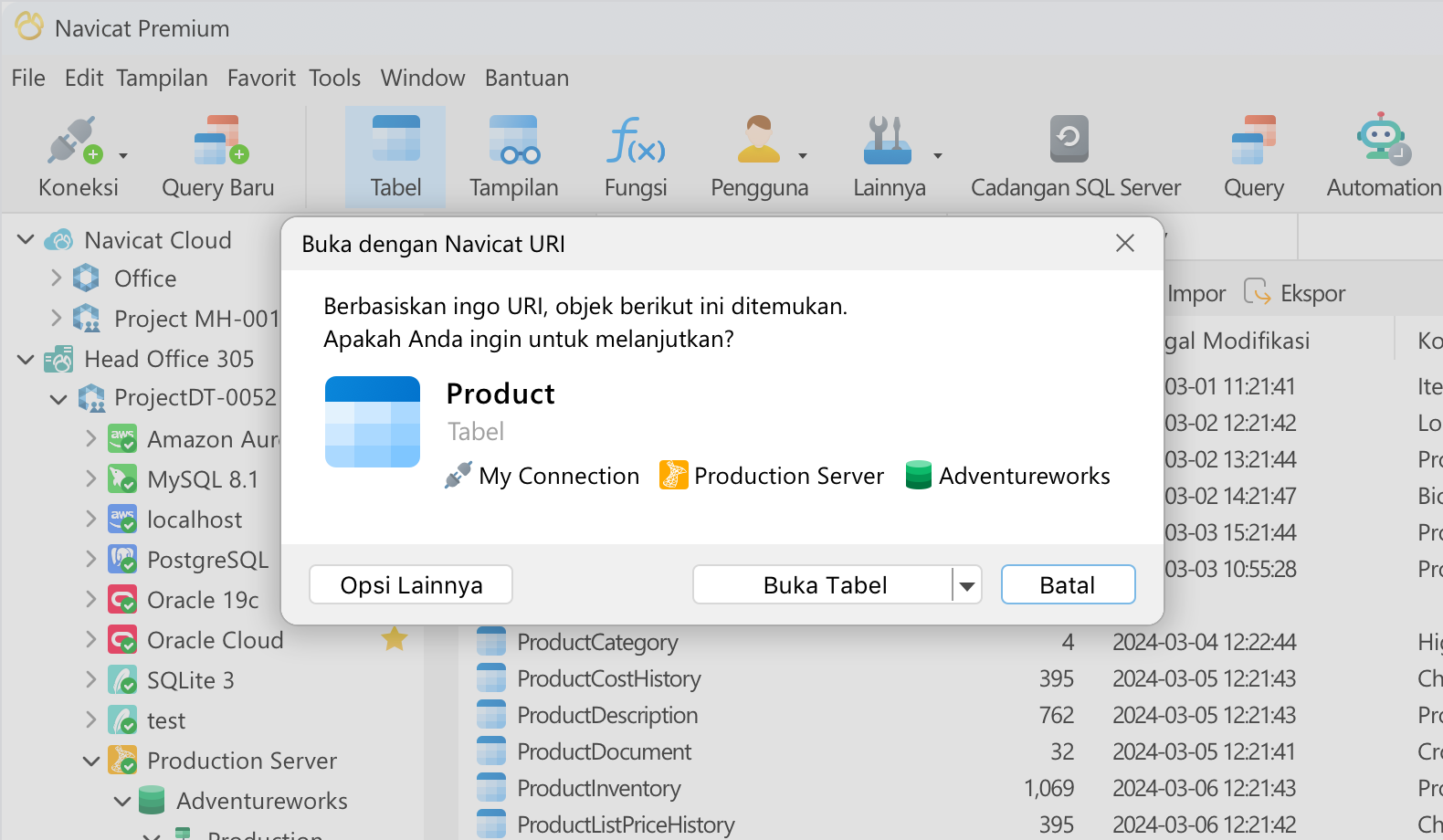Open the Edit menu

tap(84, 79)
